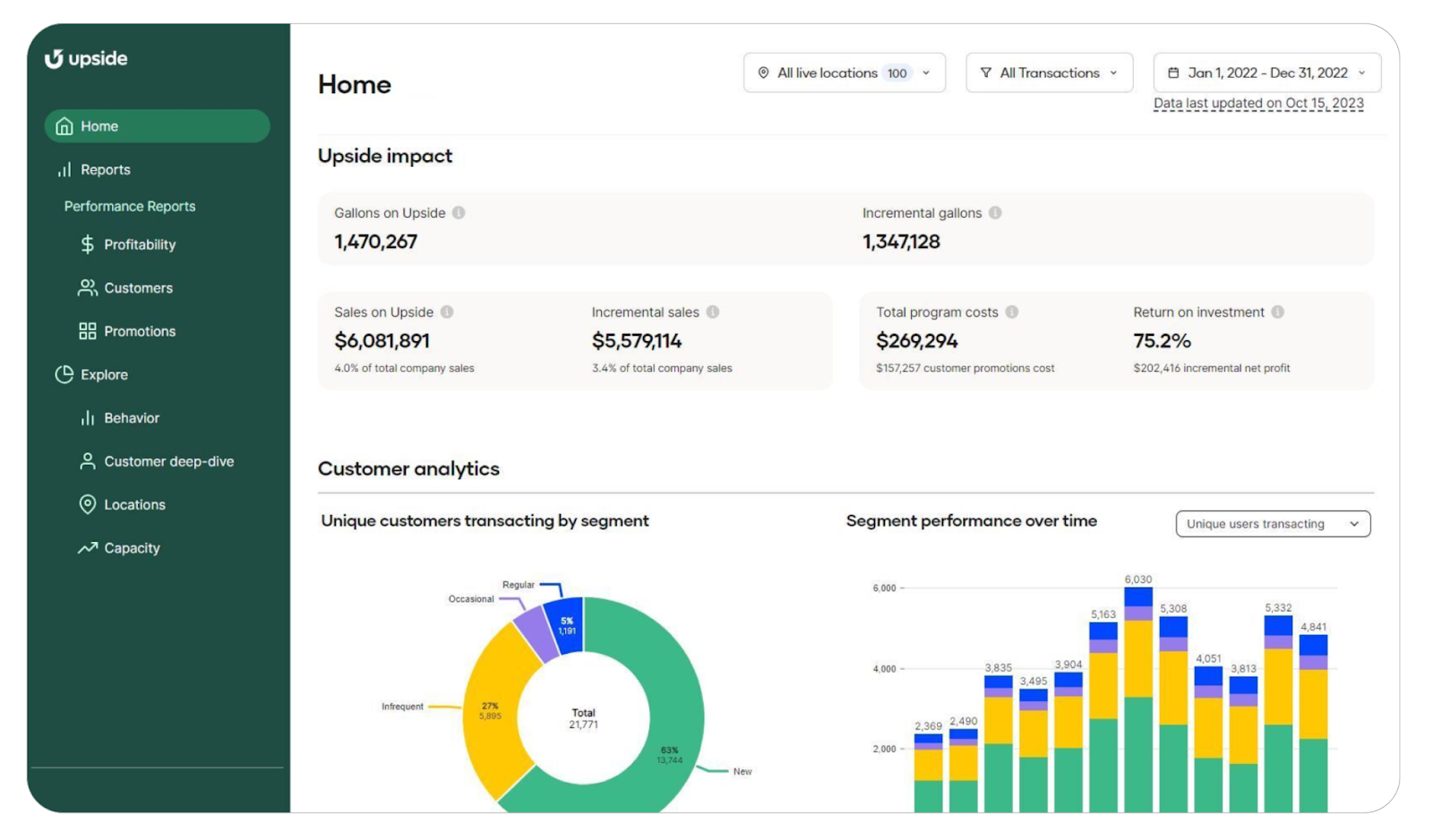1433x840 pixels.
Task: Click the 1,470,267 Gallons on Upside value
Action: coord(376,241)
